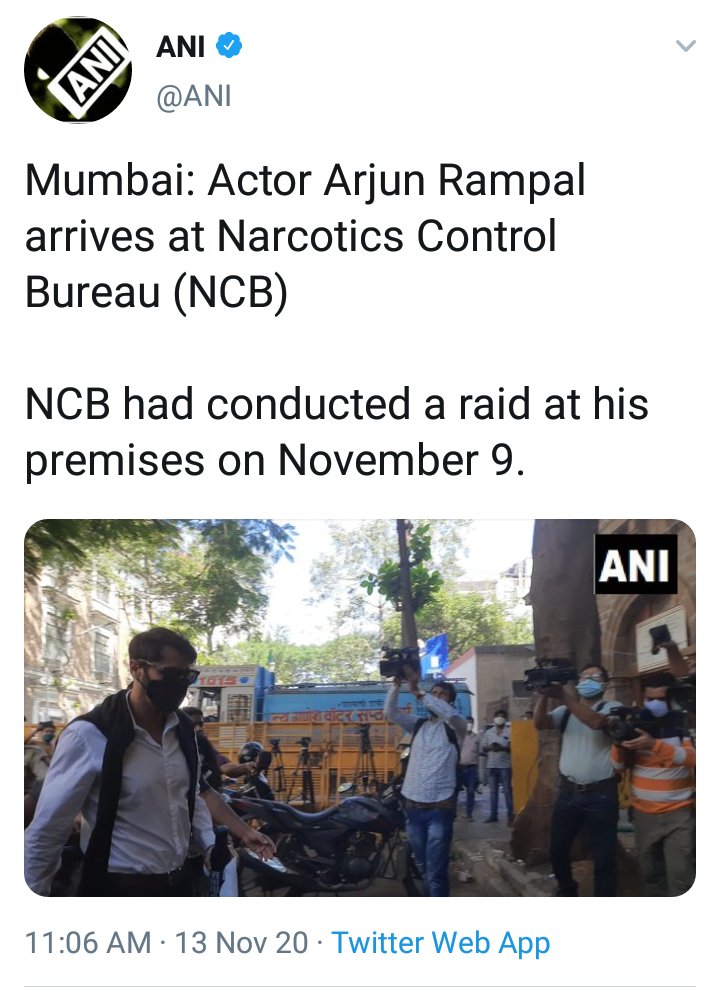The image size is (720, 992).
Task: Click the 11:06 AM timestamp
Action: 88,943
